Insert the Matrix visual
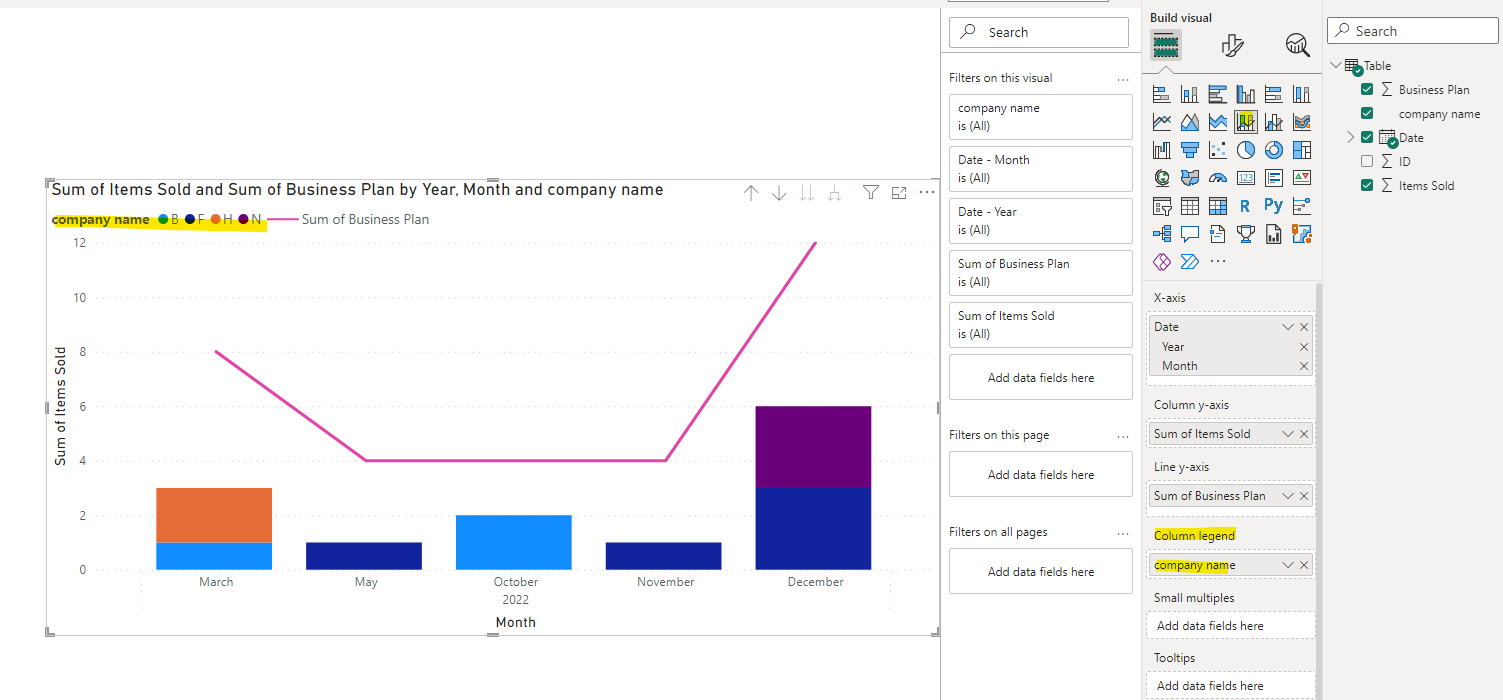The image size is (1503, 700). [1218, 206]
